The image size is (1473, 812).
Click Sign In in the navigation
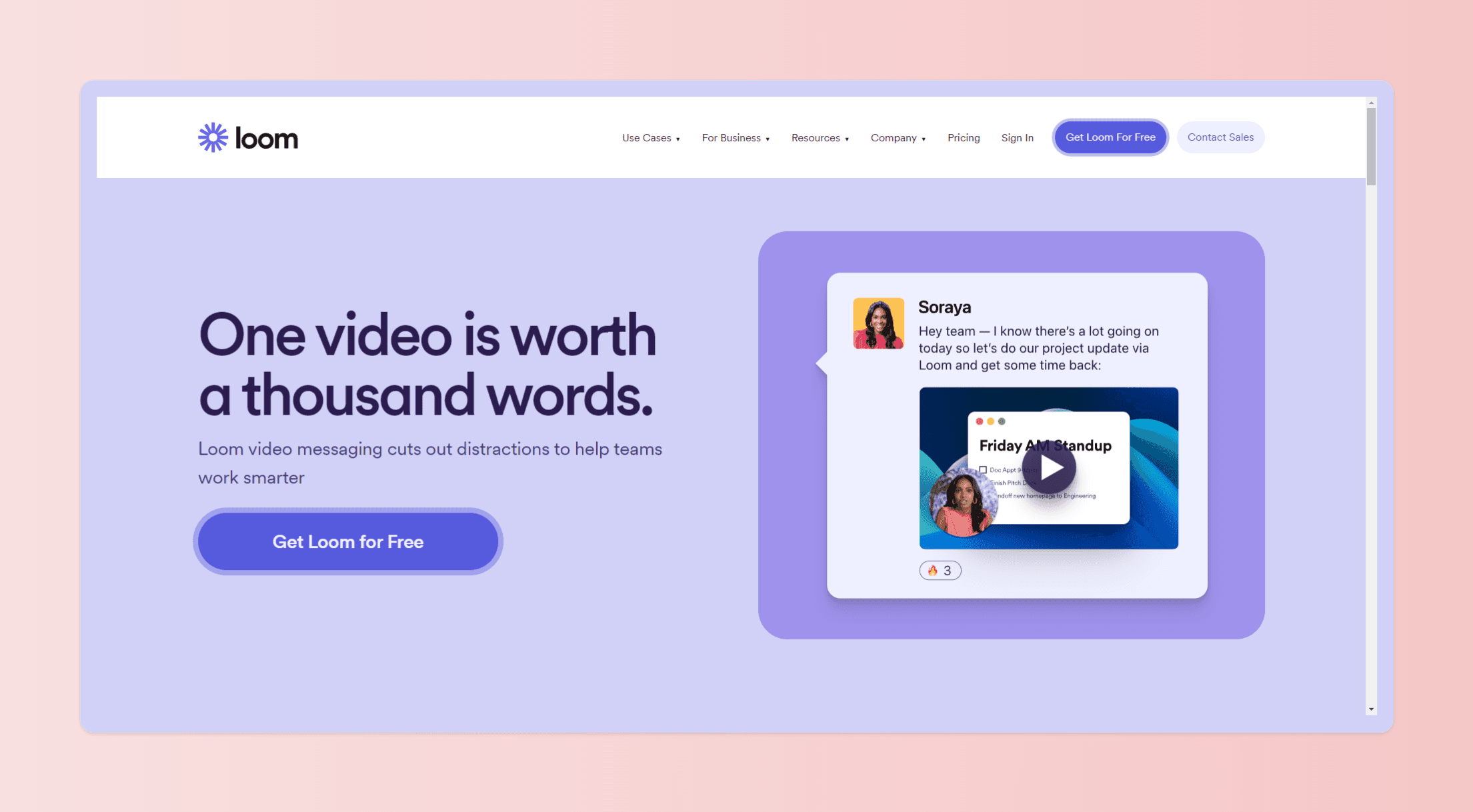tap(1017, 138)
